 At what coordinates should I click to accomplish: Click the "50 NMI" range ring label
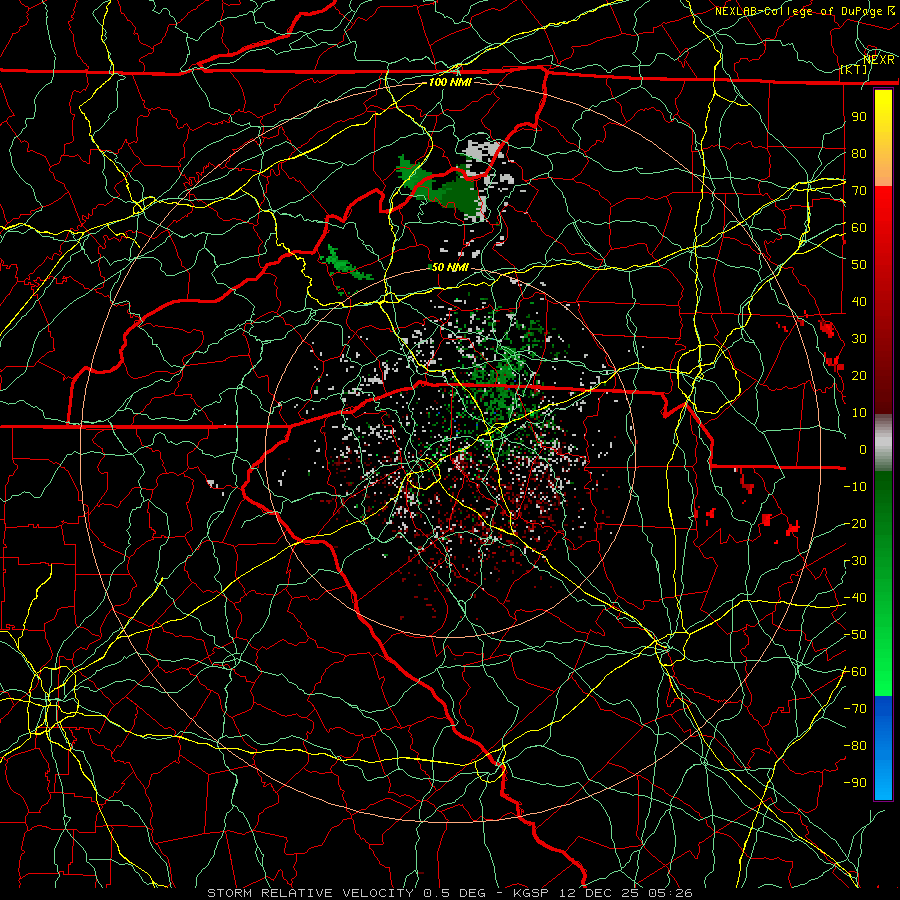(x=450, y=267)
